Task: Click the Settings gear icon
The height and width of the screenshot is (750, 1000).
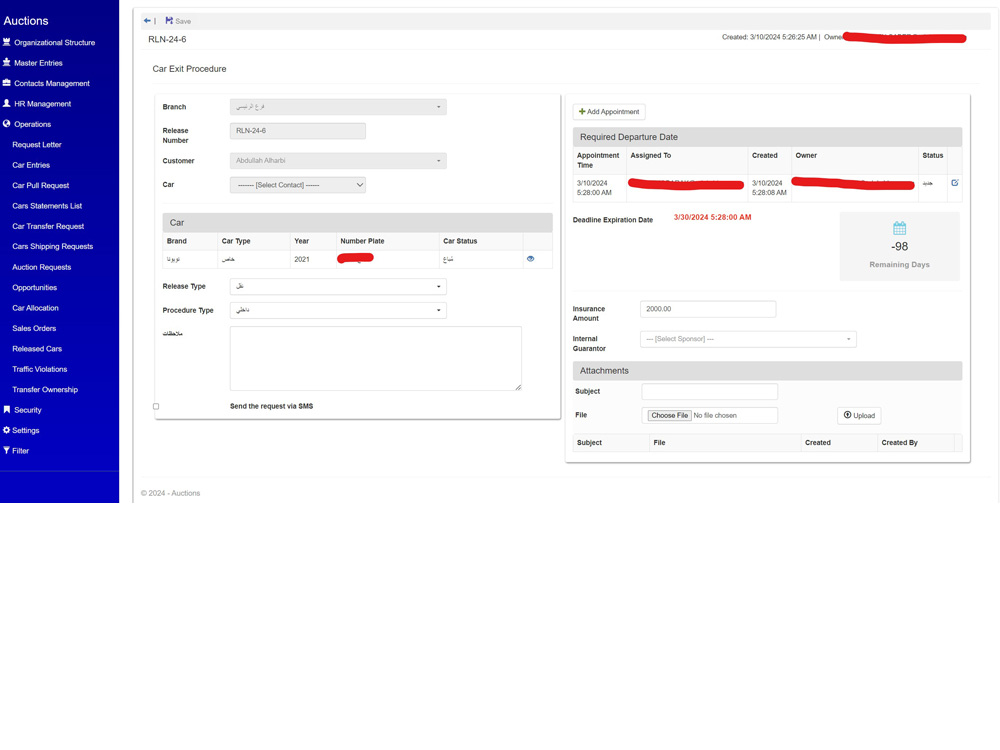Action: 6,430
